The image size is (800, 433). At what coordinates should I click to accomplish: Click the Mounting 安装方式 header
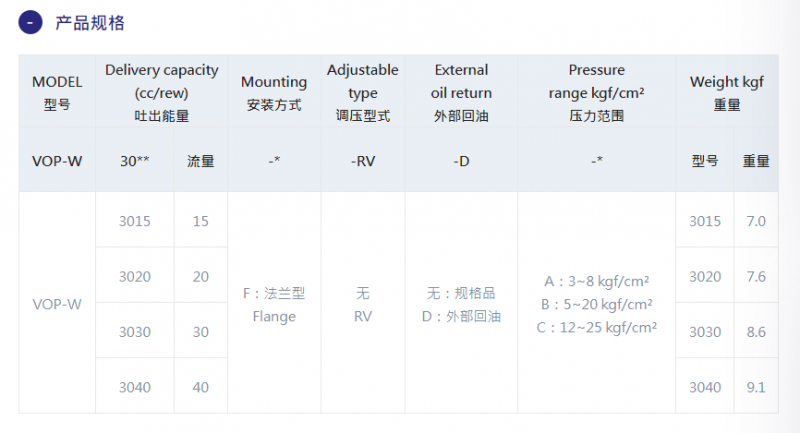click(274, 93)
